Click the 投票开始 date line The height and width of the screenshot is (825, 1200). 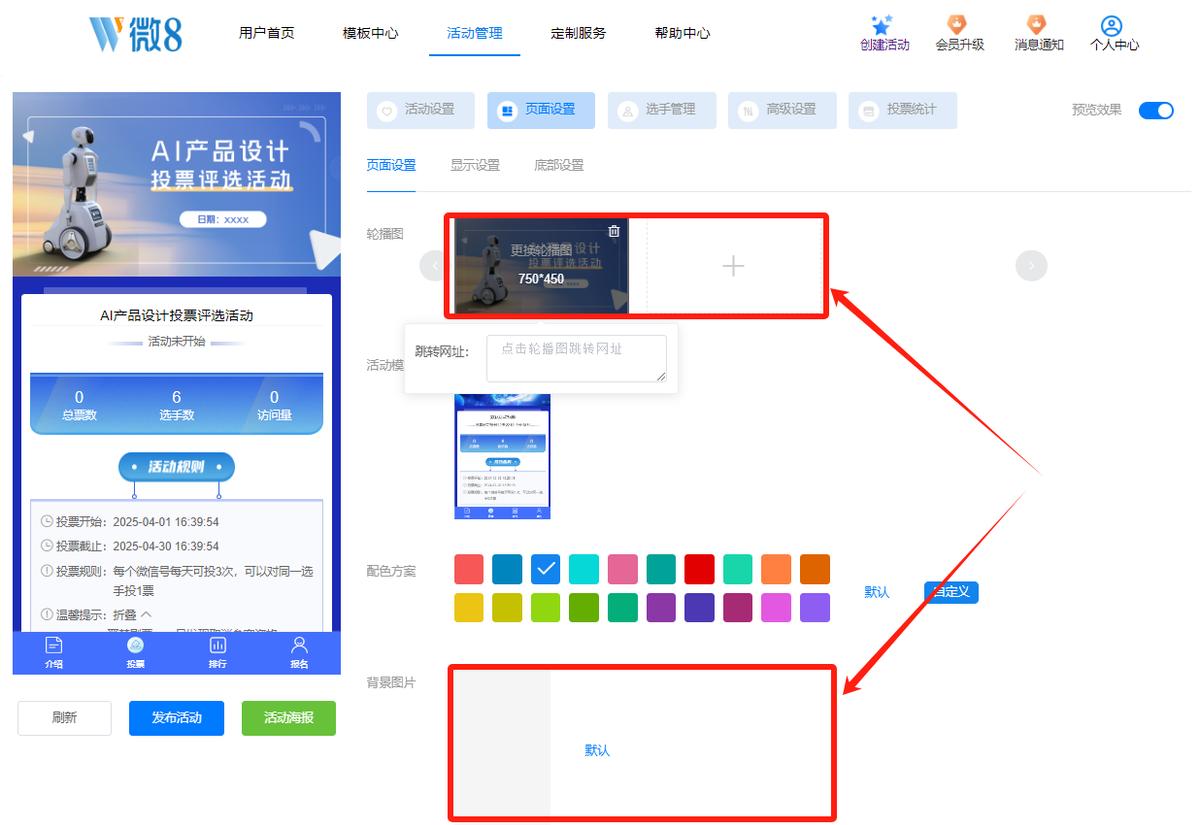[x=130, y=522]
